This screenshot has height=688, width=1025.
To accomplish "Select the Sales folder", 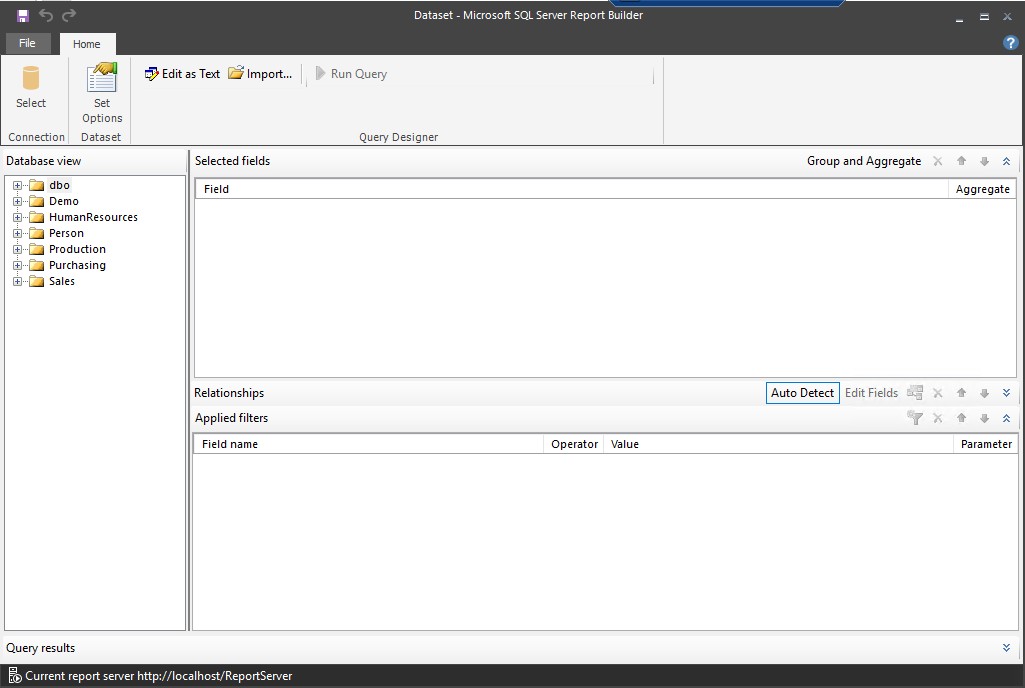I will (52, 281).
